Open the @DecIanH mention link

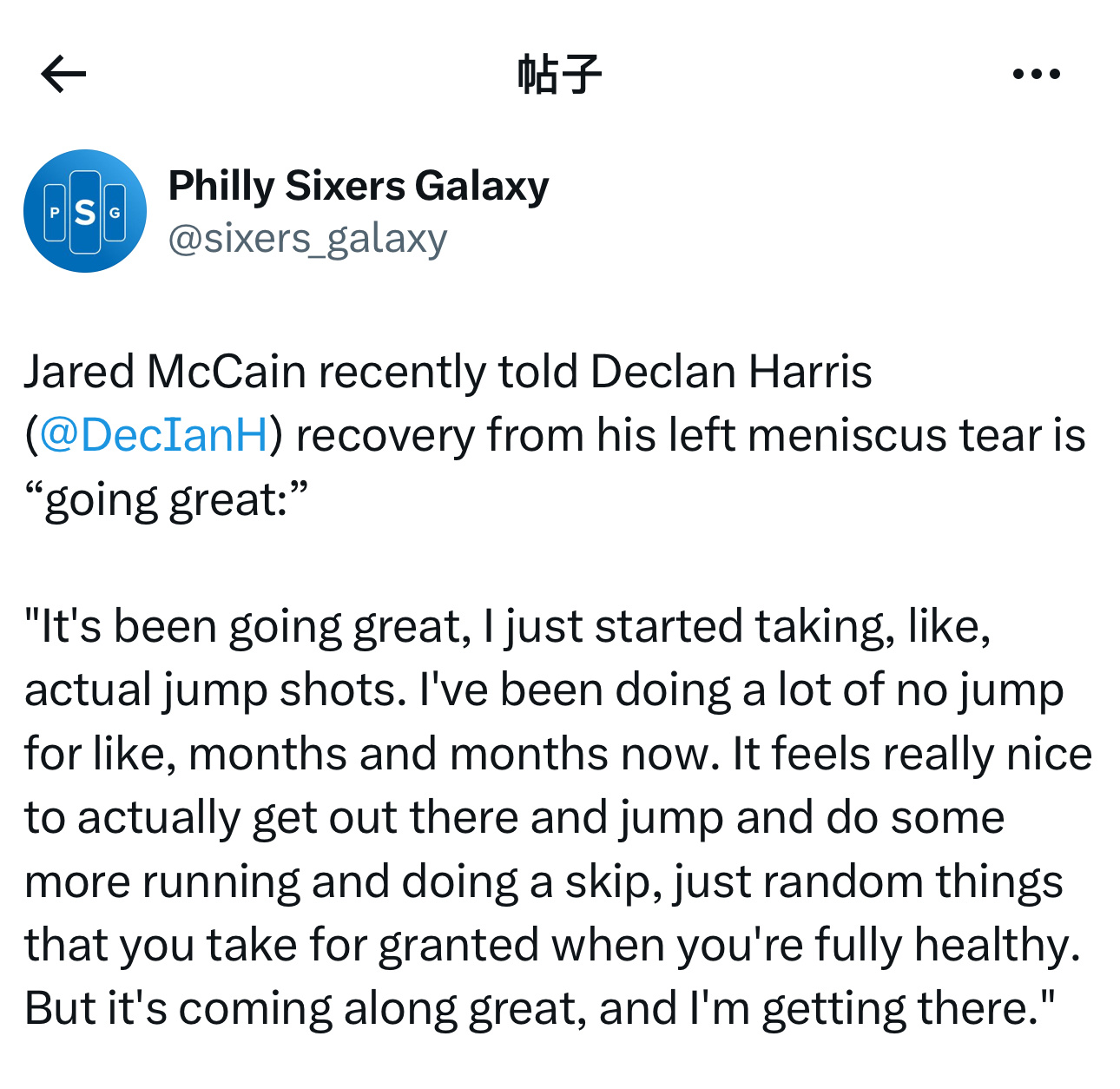click(x=154, y=434)
